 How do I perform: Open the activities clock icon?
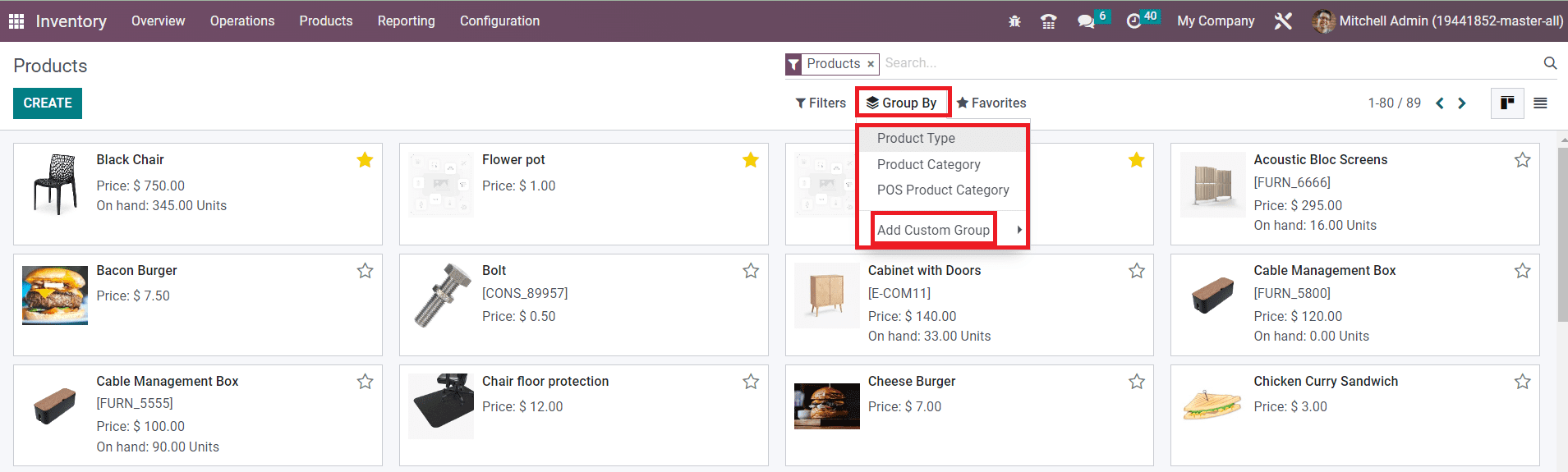pyautogui.click(x=1134, y=21)
